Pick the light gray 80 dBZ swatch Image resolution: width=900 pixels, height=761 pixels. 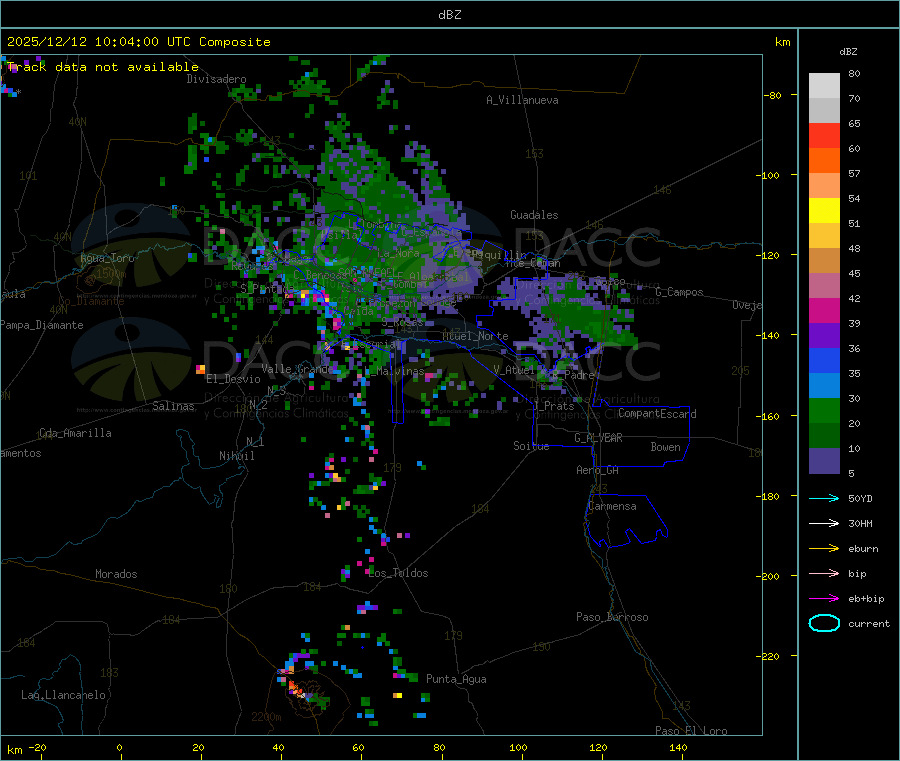point(824,86)
